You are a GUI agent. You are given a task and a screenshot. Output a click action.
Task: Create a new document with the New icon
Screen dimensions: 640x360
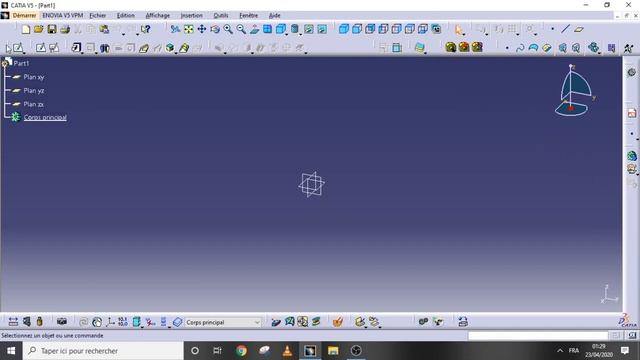point(26,29)
